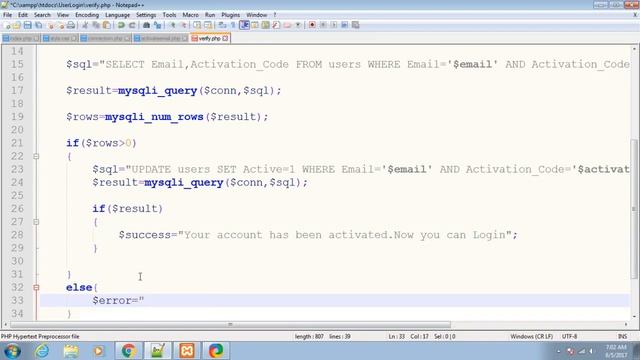
Task: Select the verify.php tab
Action: [x=209, y=38]
